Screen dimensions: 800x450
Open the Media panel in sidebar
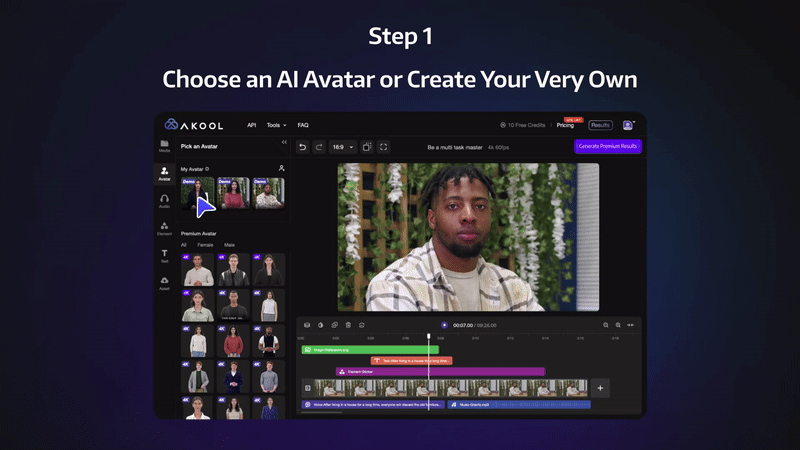pos(164,146)
